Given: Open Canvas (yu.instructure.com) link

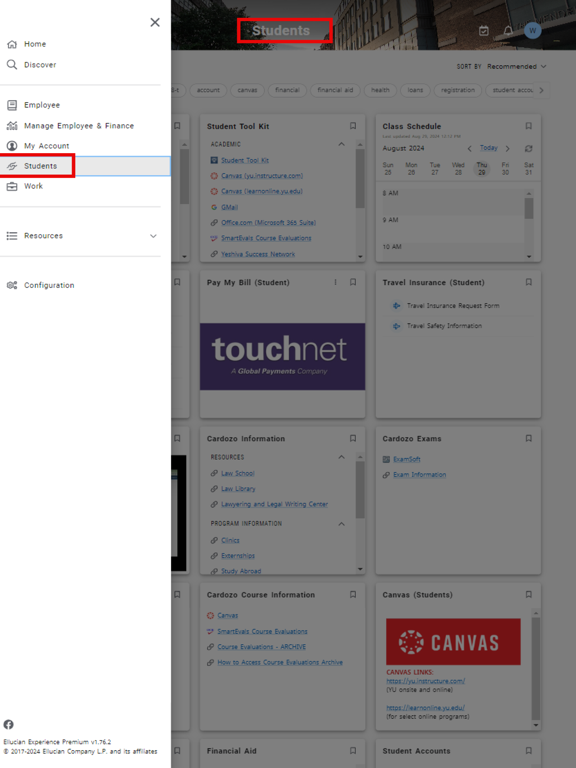Looking at the screenshot, I should coord(262,176).
